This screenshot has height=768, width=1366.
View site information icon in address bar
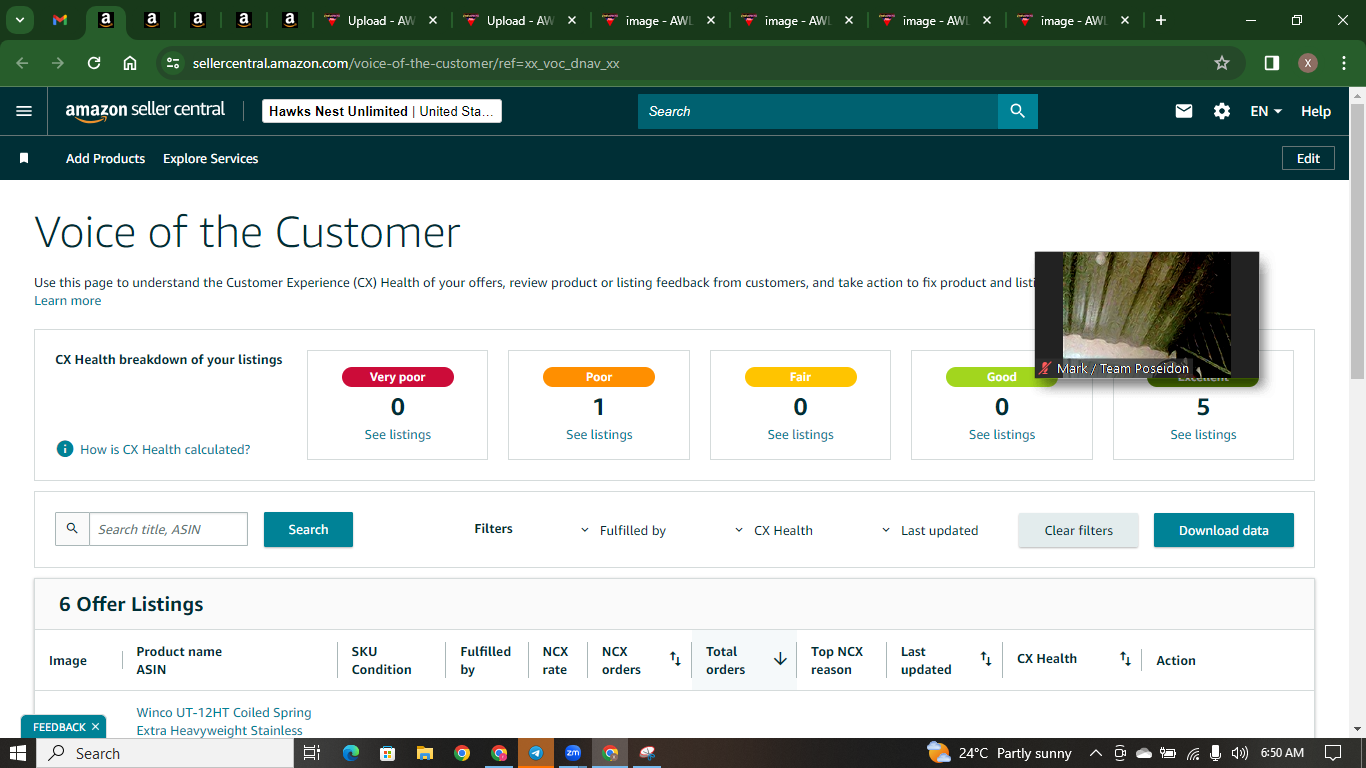click(174, 63)
